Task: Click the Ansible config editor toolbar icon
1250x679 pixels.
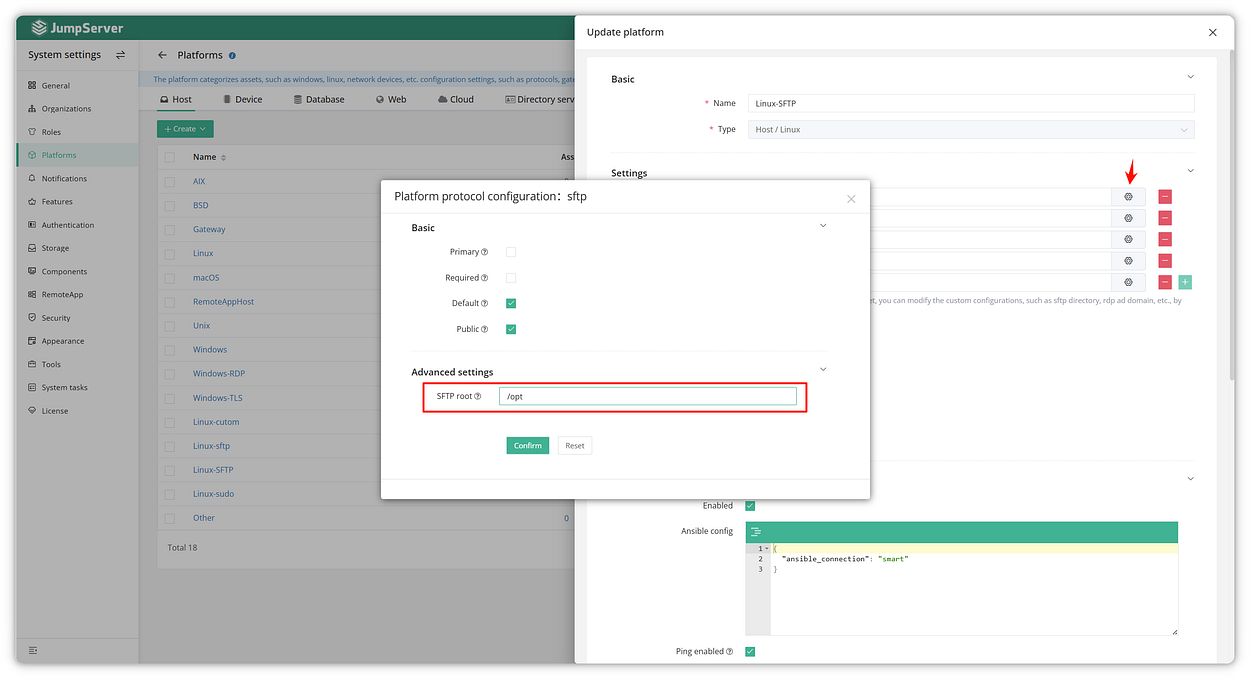Action: [x=756, y=532]
